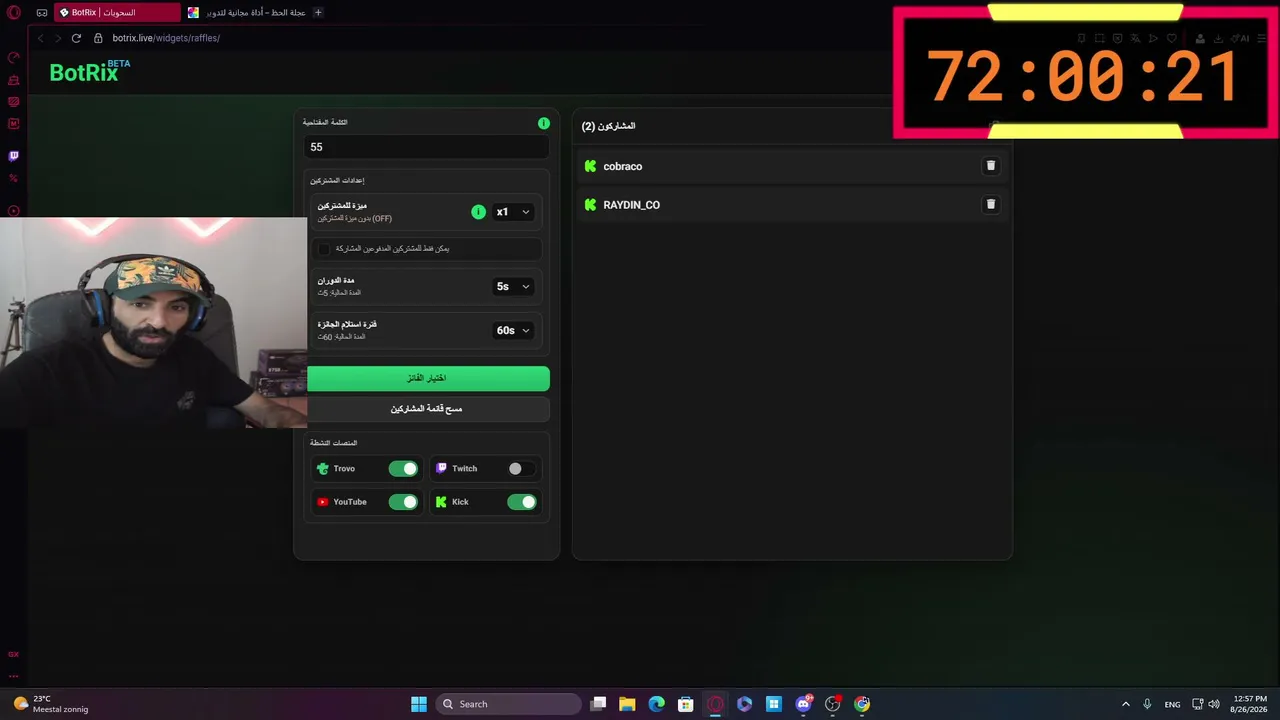Show hidden system tray icons chevron
Viewport: 1280px width, 720px height.
coord(1125,704)
